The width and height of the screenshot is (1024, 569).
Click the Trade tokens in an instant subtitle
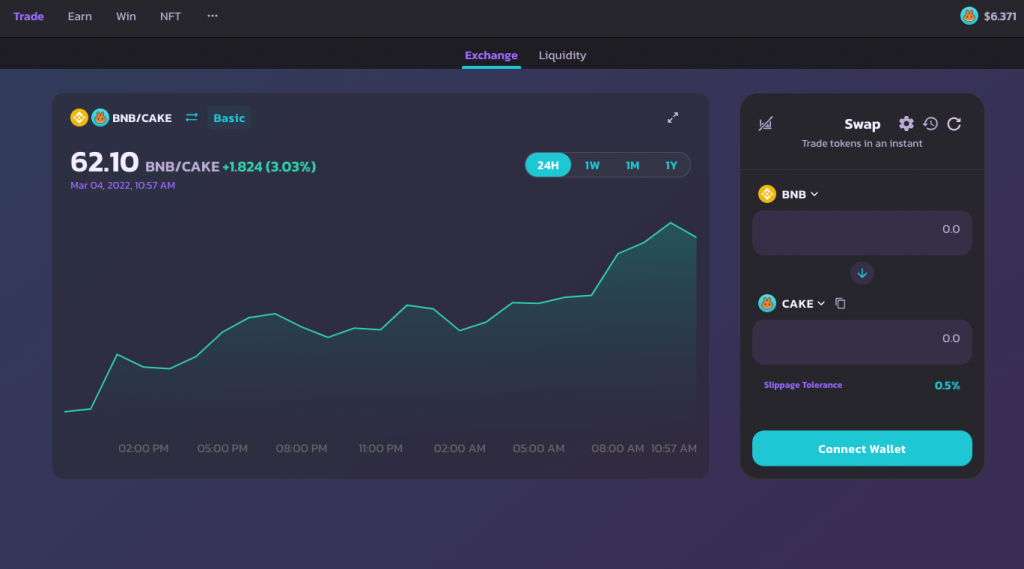pos(862,143)
